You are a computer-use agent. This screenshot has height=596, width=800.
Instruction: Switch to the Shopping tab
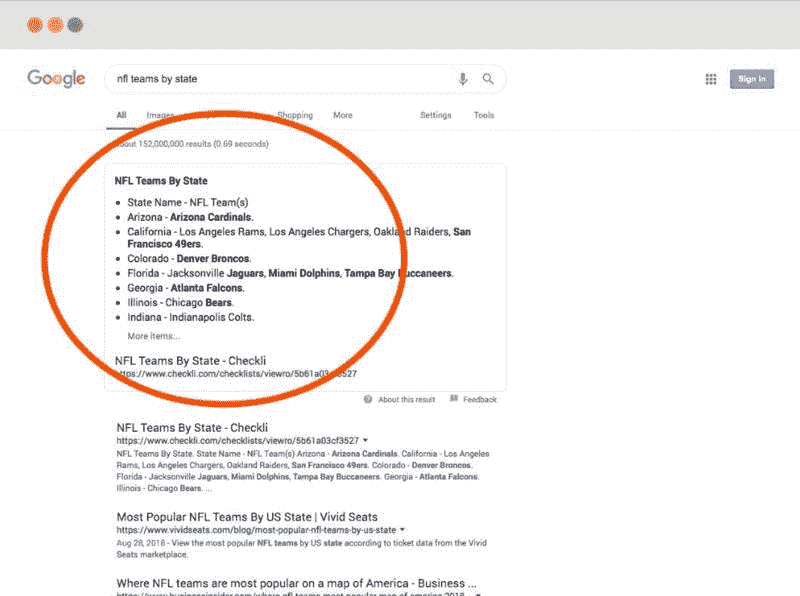[294, 115]
